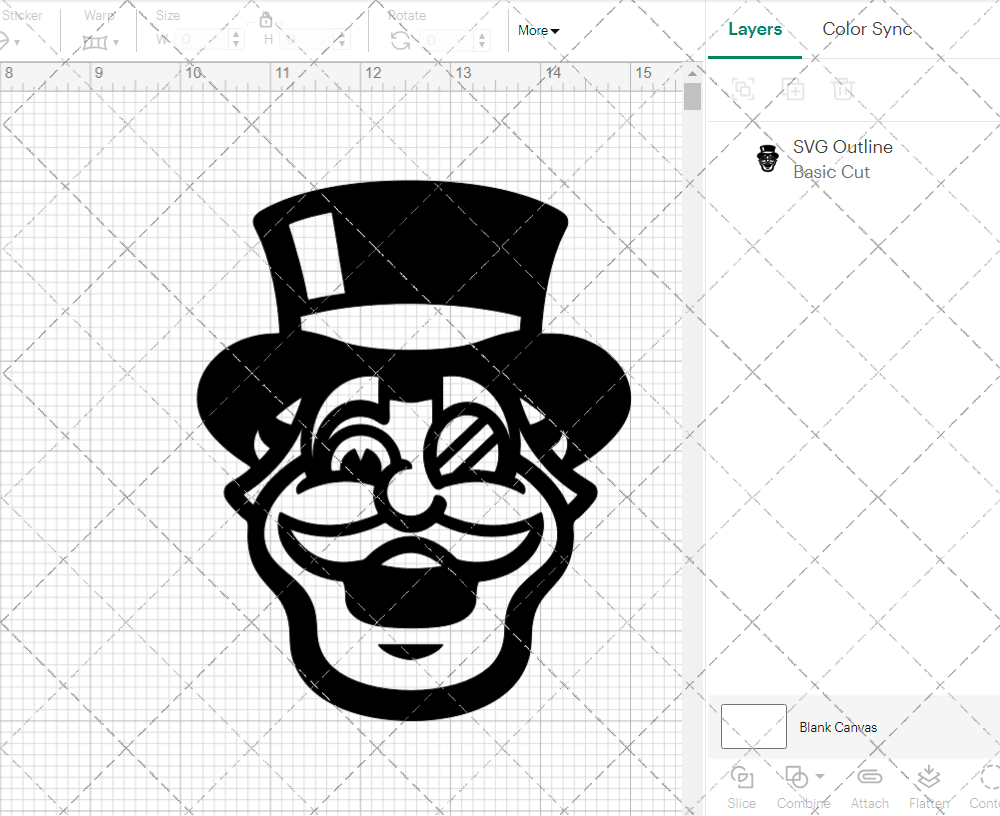Image resolution: width=1000 pixels, height=816 pixels.
Task: Click the Blank Canvas color swatch
Action: [x=753, y=727]
